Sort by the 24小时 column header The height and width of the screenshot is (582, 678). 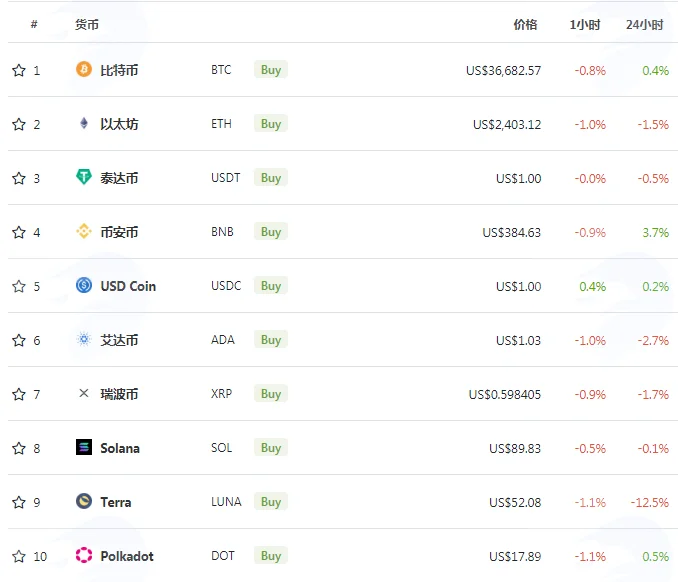[645, 25]
